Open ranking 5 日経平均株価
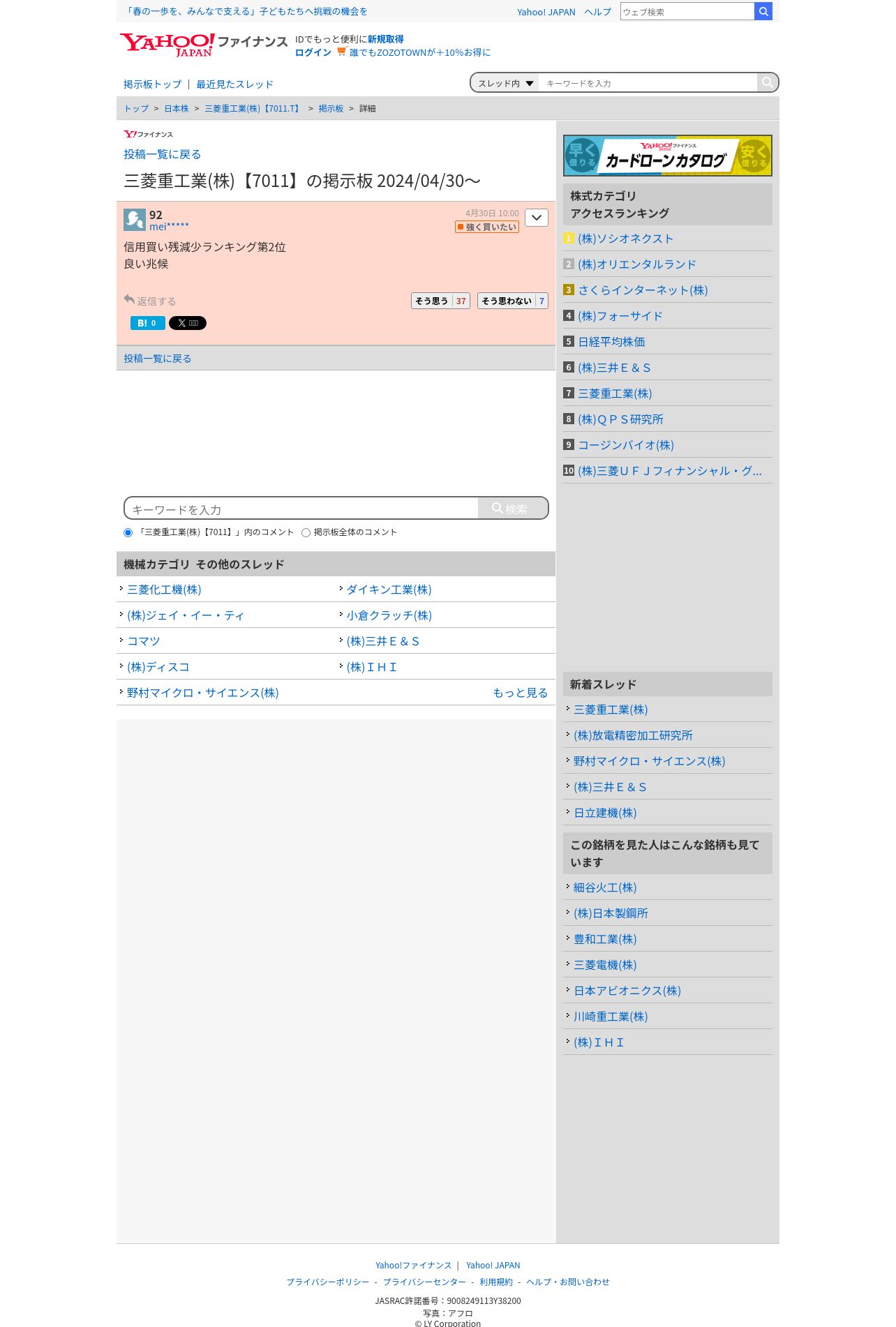Screen dimensions: 896x1327 coord(611,342)
